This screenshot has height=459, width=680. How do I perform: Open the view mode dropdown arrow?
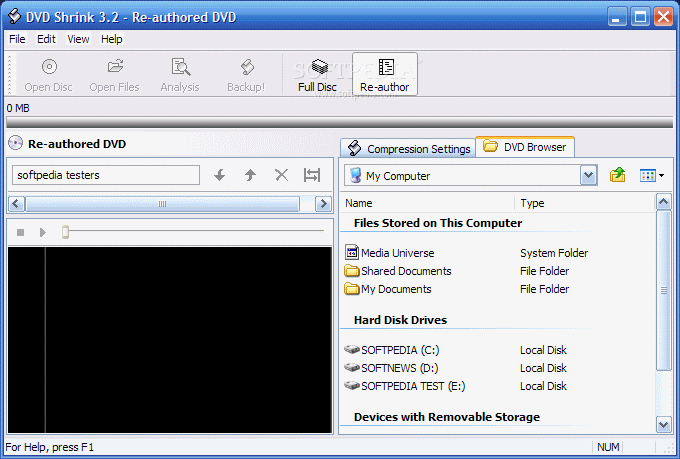tap(661, 176)
